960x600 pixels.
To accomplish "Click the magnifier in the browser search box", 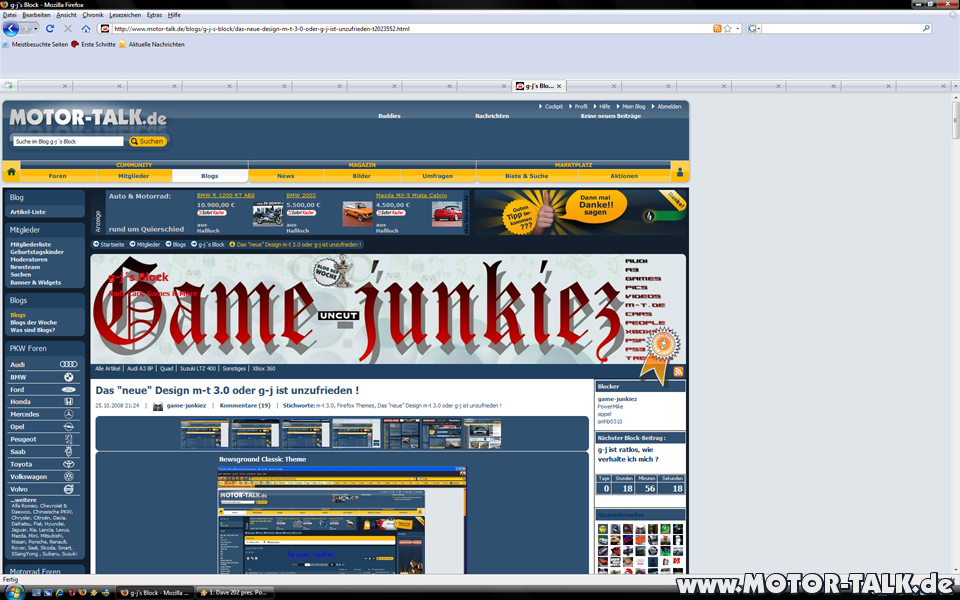I will (926, 28).
